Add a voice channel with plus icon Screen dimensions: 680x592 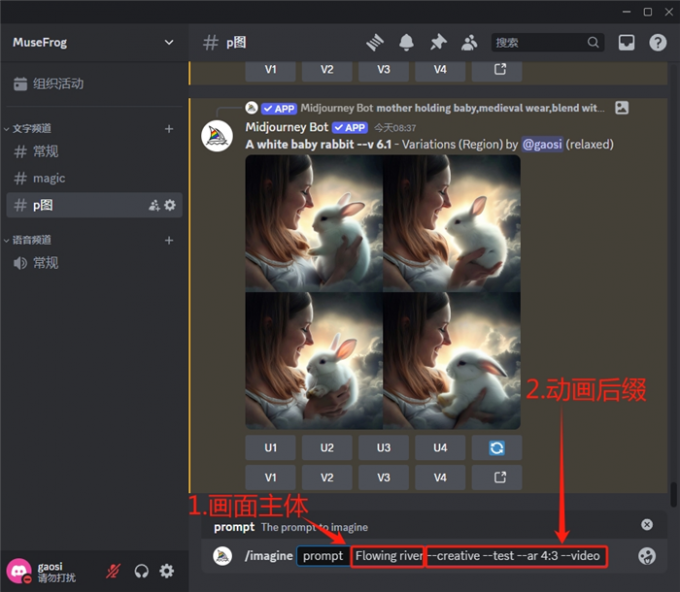coord(169,240)
